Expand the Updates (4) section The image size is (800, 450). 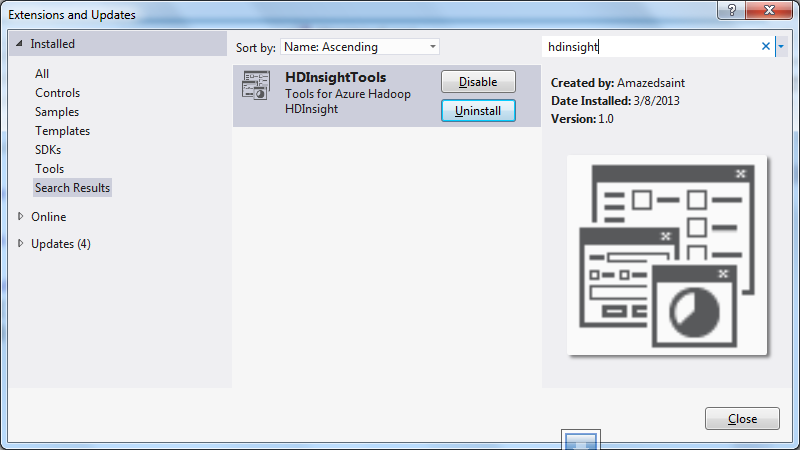point(20,243)
